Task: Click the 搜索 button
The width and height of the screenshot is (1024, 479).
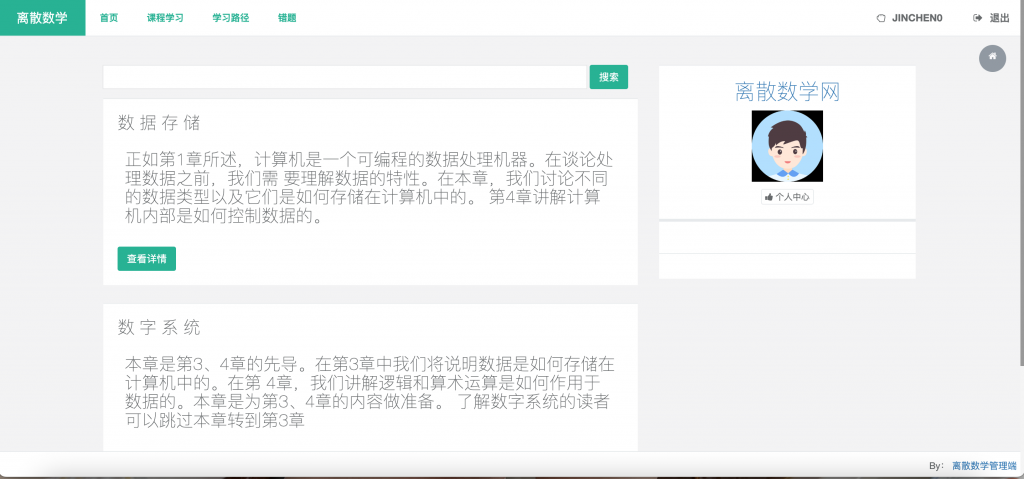Action: [x=609, y=76]
